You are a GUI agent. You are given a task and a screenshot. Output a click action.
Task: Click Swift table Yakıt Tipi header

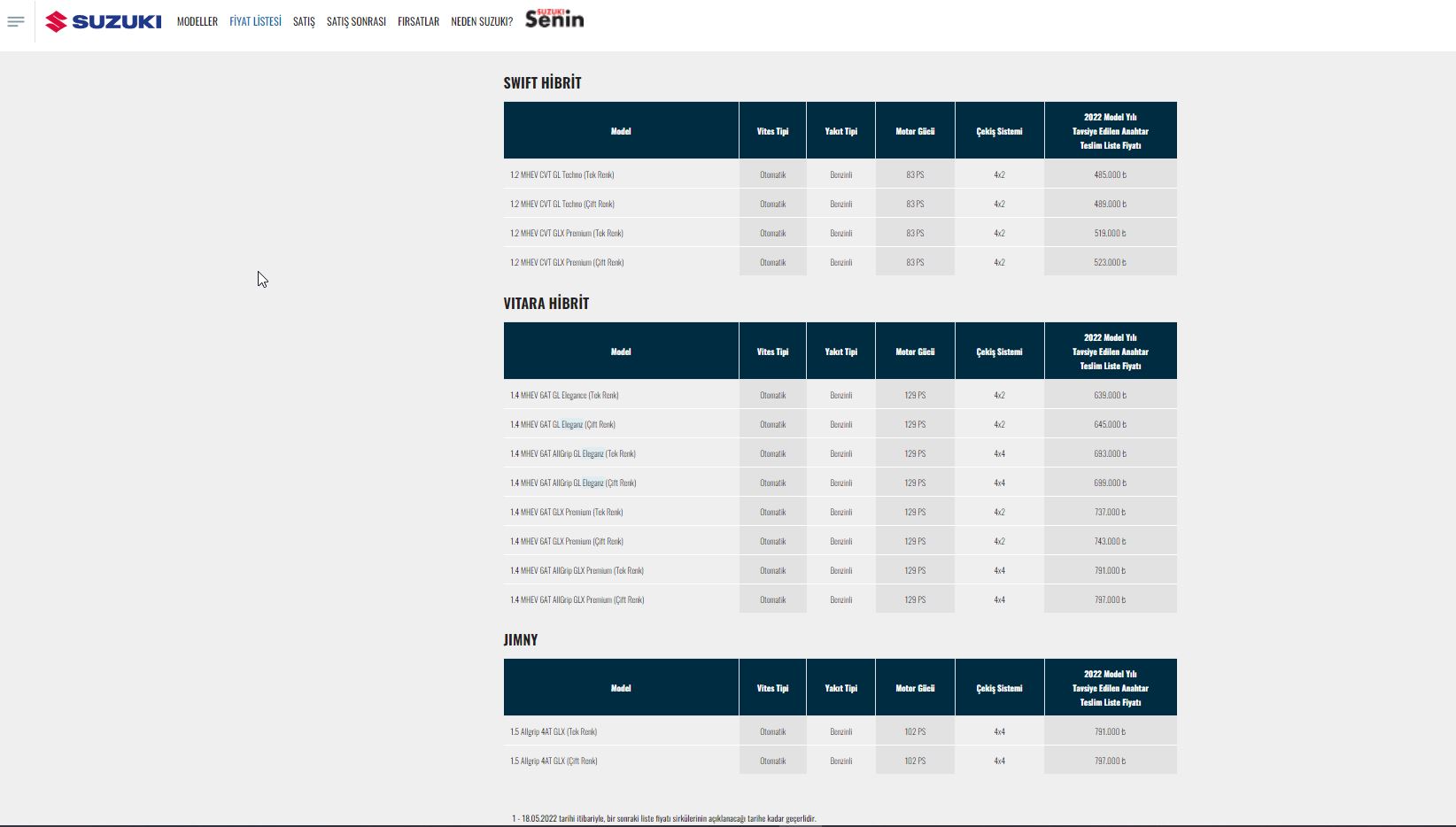(840, 130)
